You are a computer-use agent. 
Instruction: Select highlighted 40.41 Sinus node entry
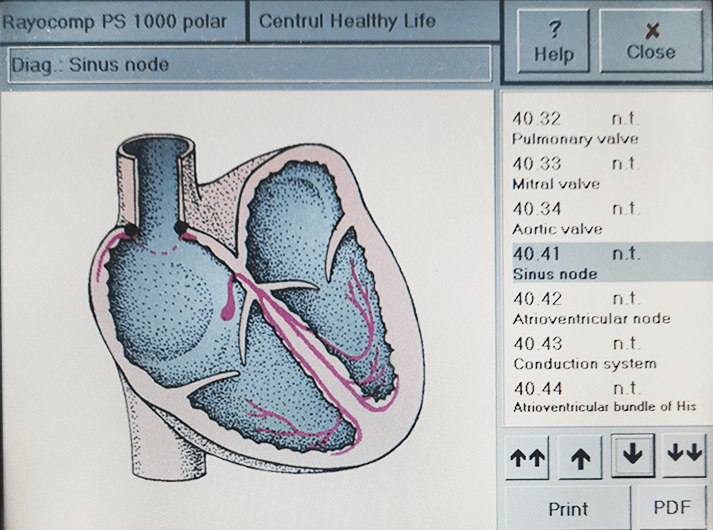tap(612, 263)
